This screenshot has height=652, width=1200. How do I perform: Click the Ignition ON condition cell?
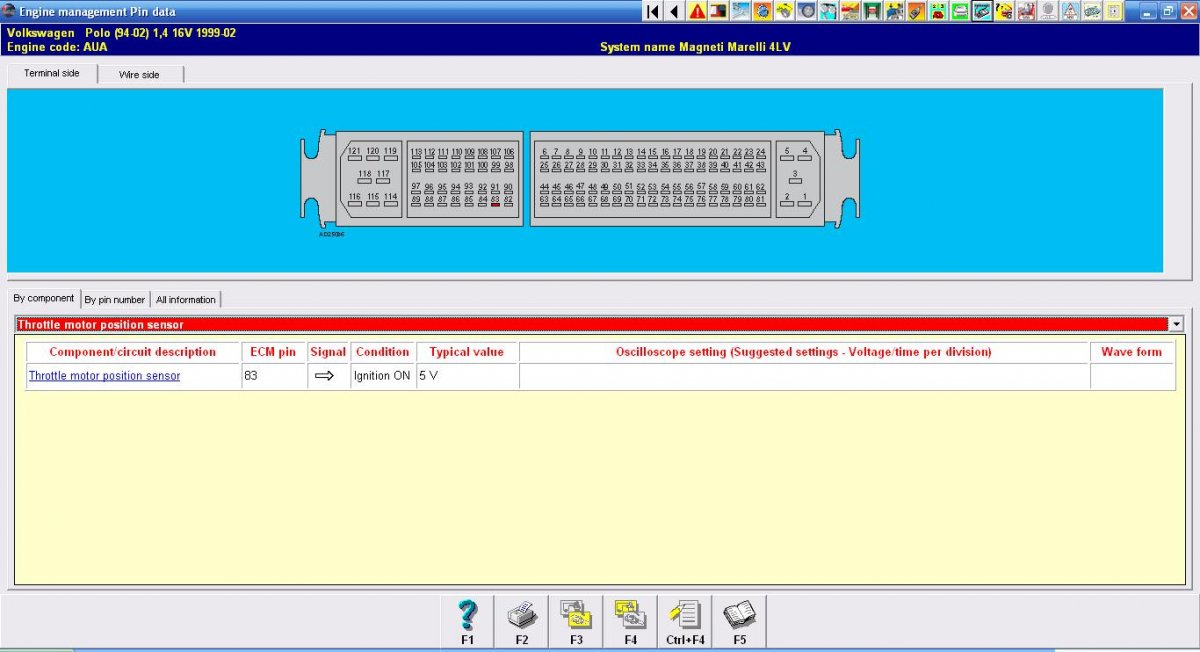coord(382,376)
